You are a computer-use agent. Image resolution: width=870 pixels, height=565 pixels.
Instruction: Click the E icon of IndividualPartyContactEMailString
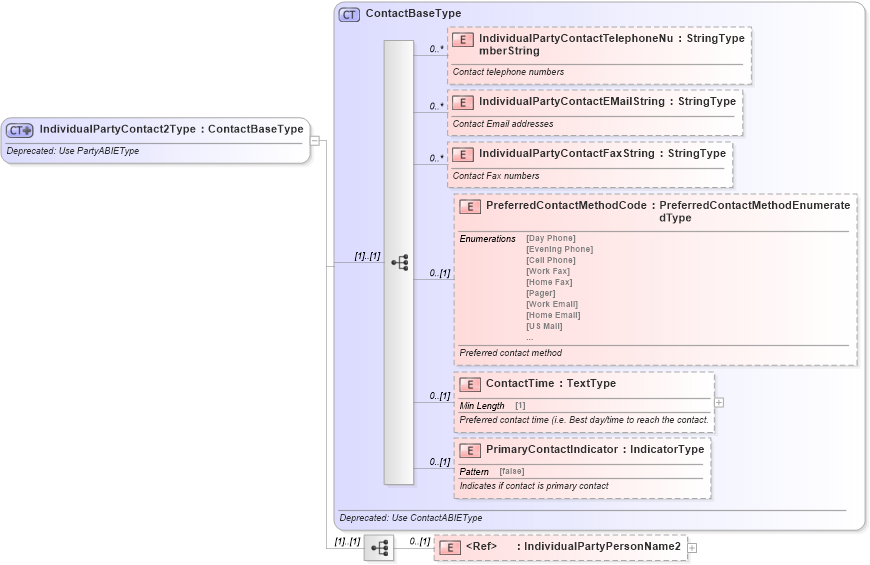(463, 103)
